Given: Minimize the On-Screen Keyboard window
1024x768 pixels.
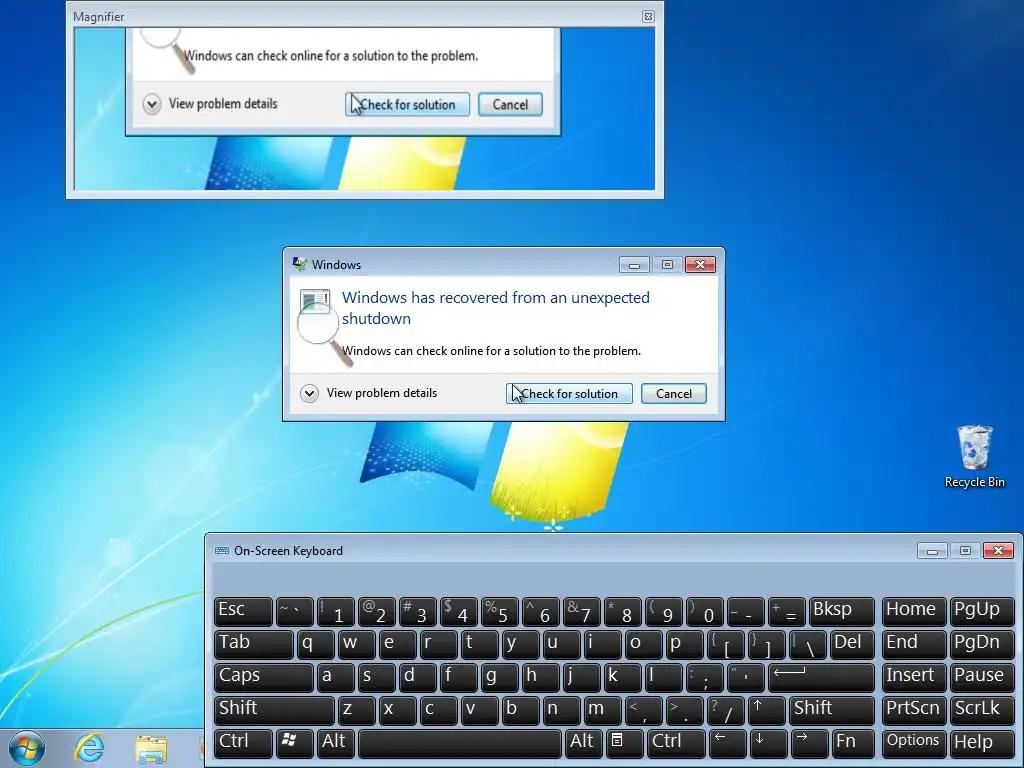Looking at the screenshot, I should (x=932, y=551).
